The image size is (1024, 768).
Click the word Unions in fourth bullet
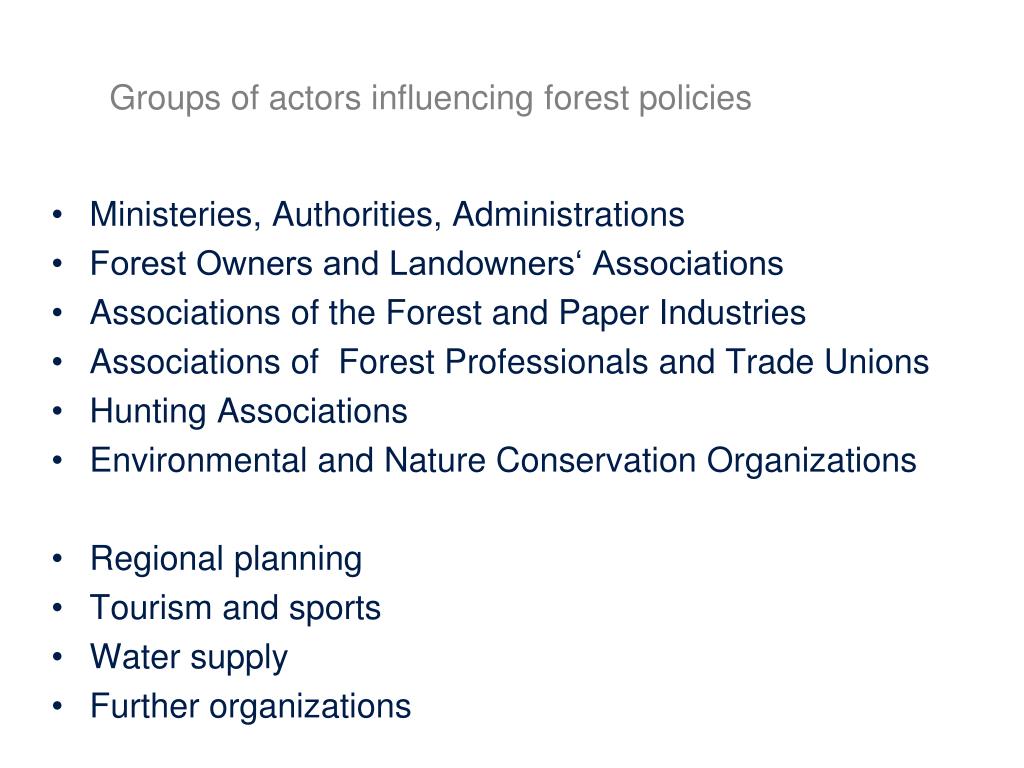pyautogui.click(x=876, y=362)
